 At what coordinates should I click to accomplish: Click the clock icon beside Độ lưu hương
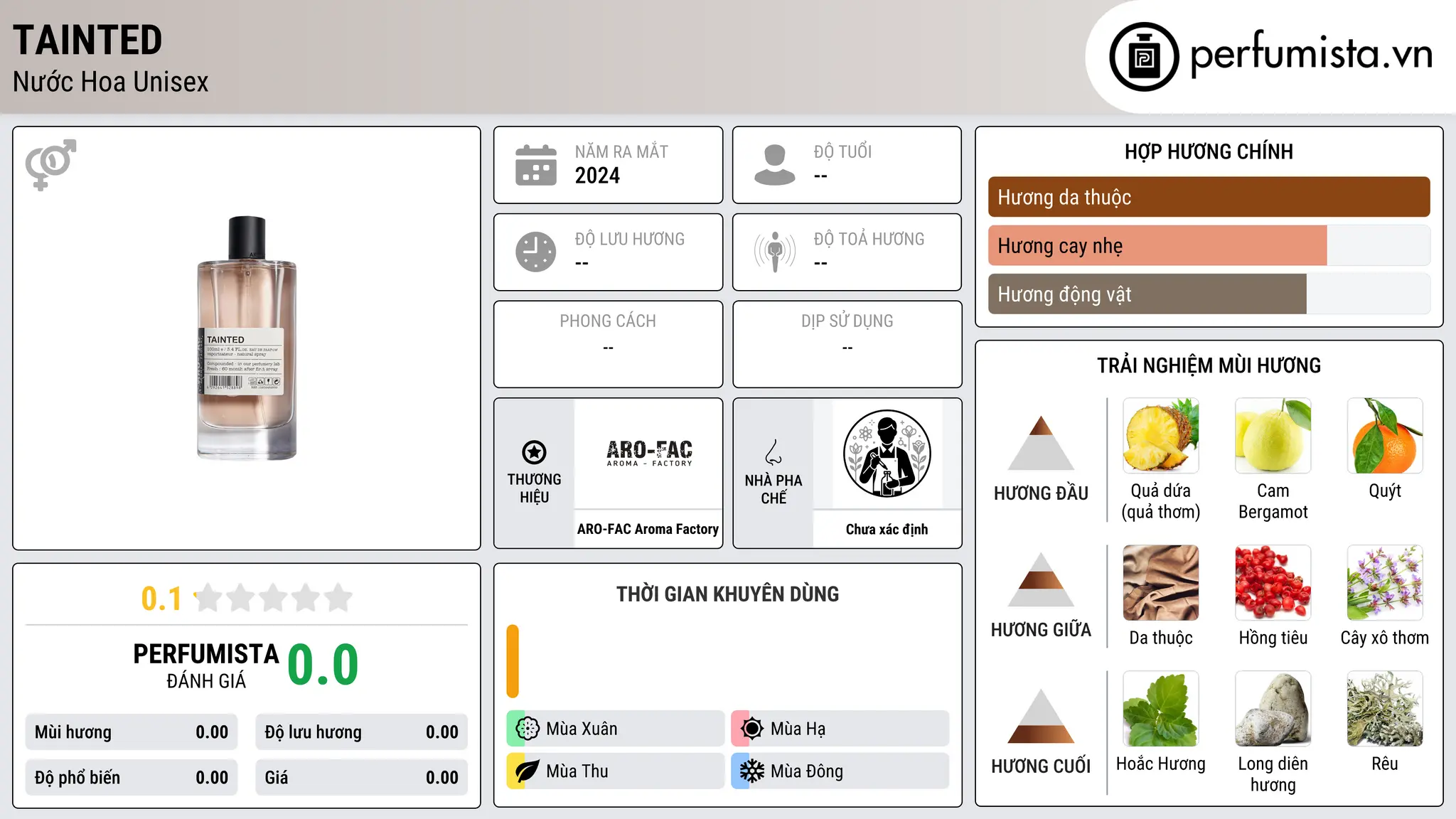(x=536, y=252)
